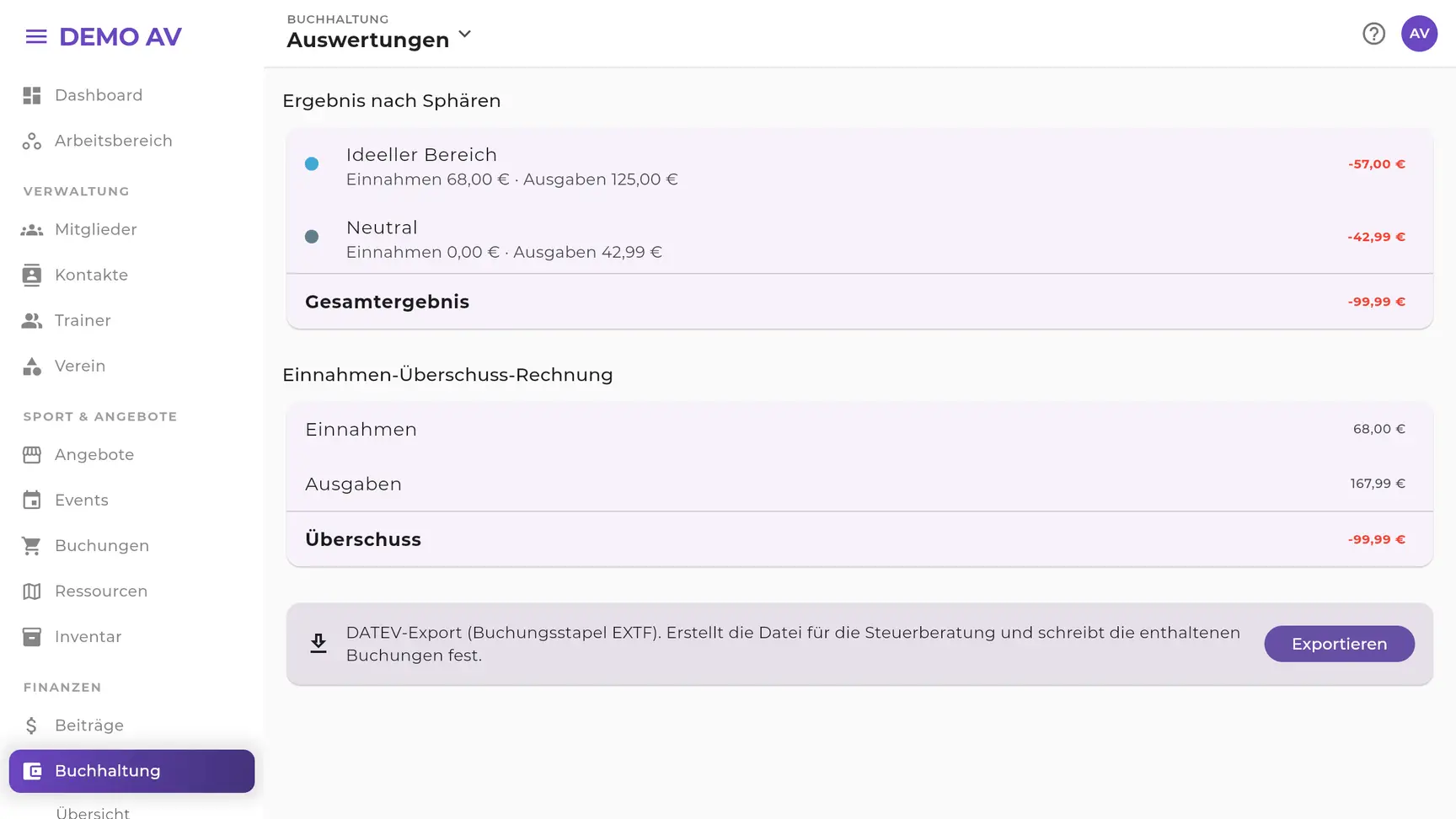
Task: Click the Beiträge dollar sign icon
Action: (32, 725)
